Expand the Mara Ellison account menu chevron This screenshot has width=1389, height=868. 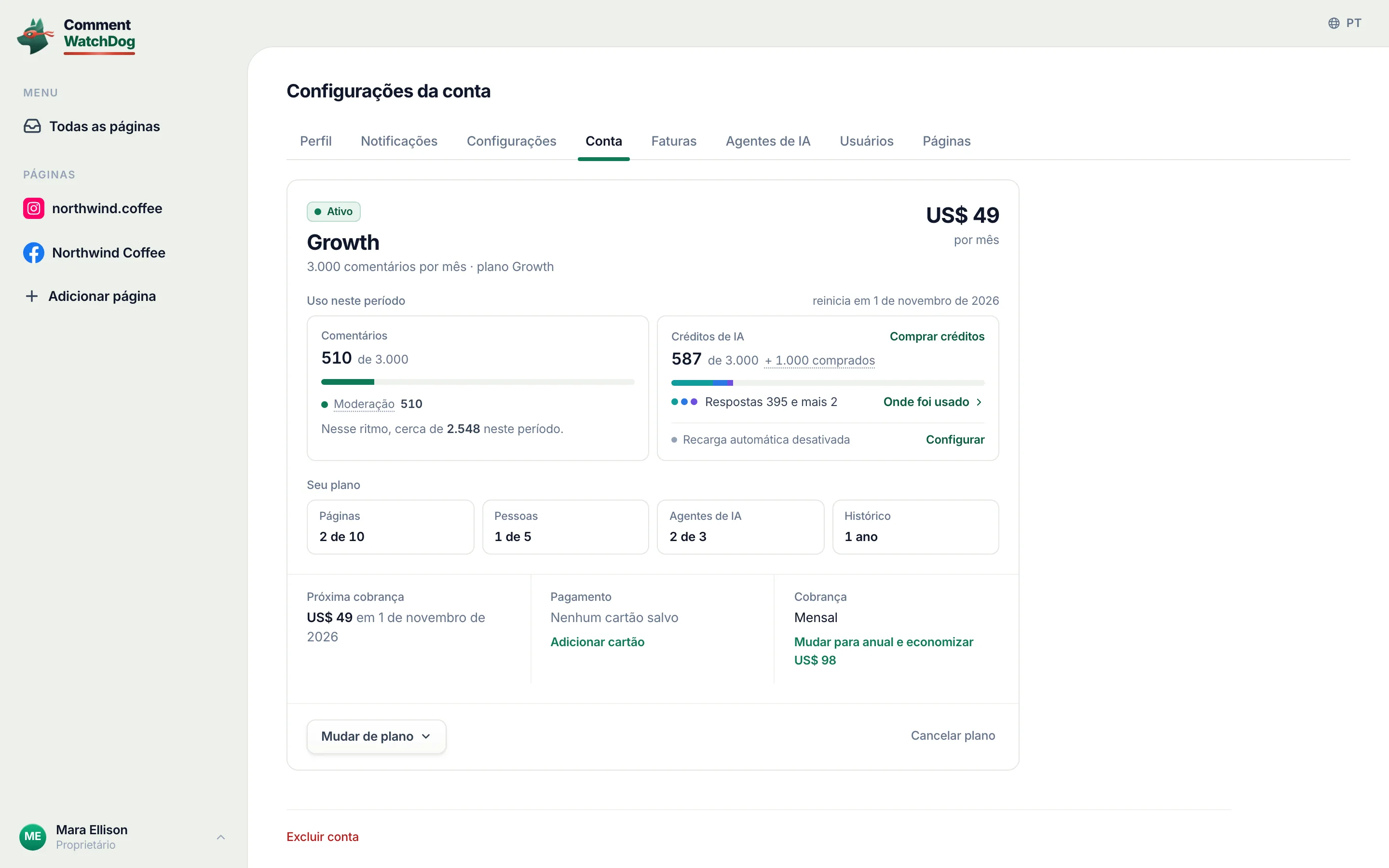coord(221,837)
